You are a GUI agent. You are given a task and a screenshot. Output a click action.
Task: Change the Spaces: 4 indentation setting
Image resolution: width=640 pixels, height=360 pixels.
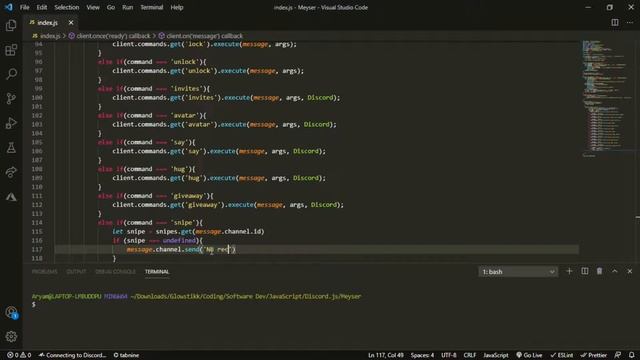422,355
